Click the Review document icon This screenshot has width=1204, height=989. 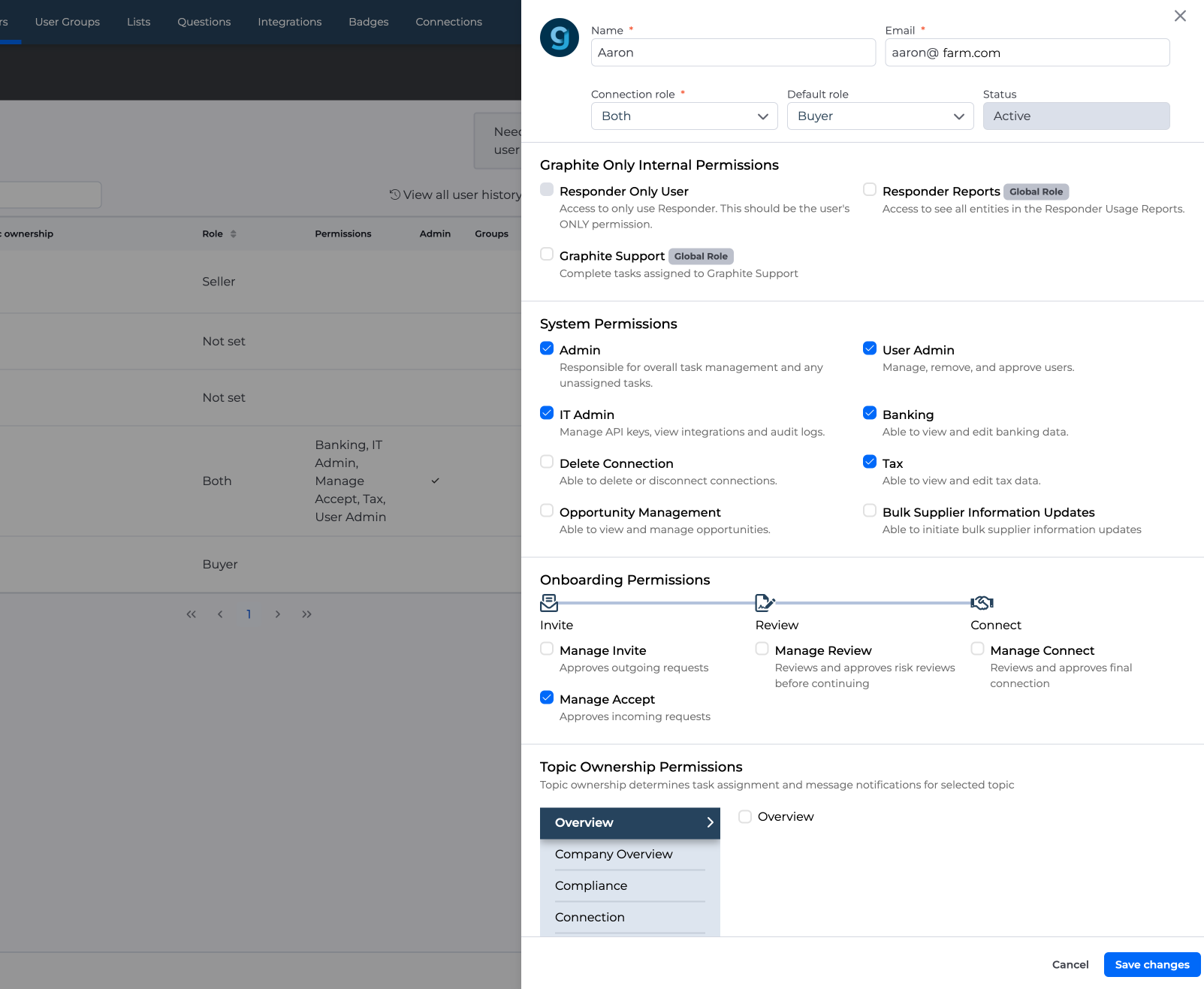(x=764, y=602)
